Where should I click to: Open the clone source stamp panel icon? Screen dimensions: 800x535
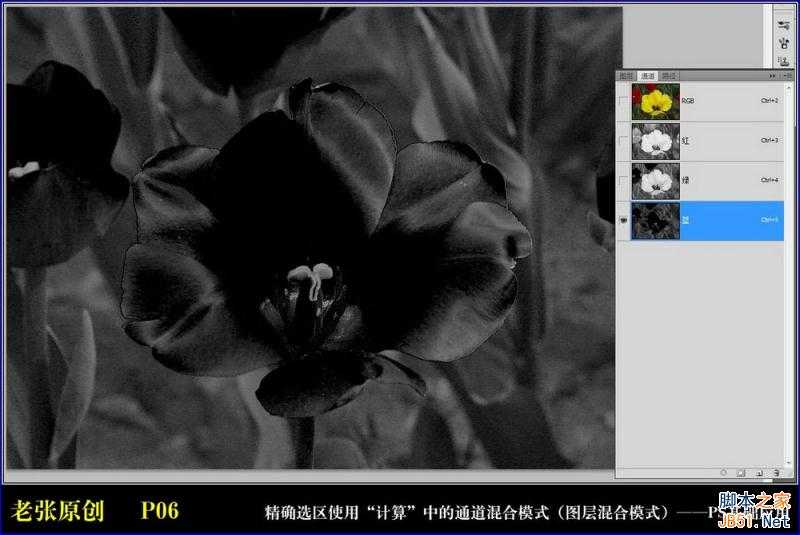click(x=784, y=61)
